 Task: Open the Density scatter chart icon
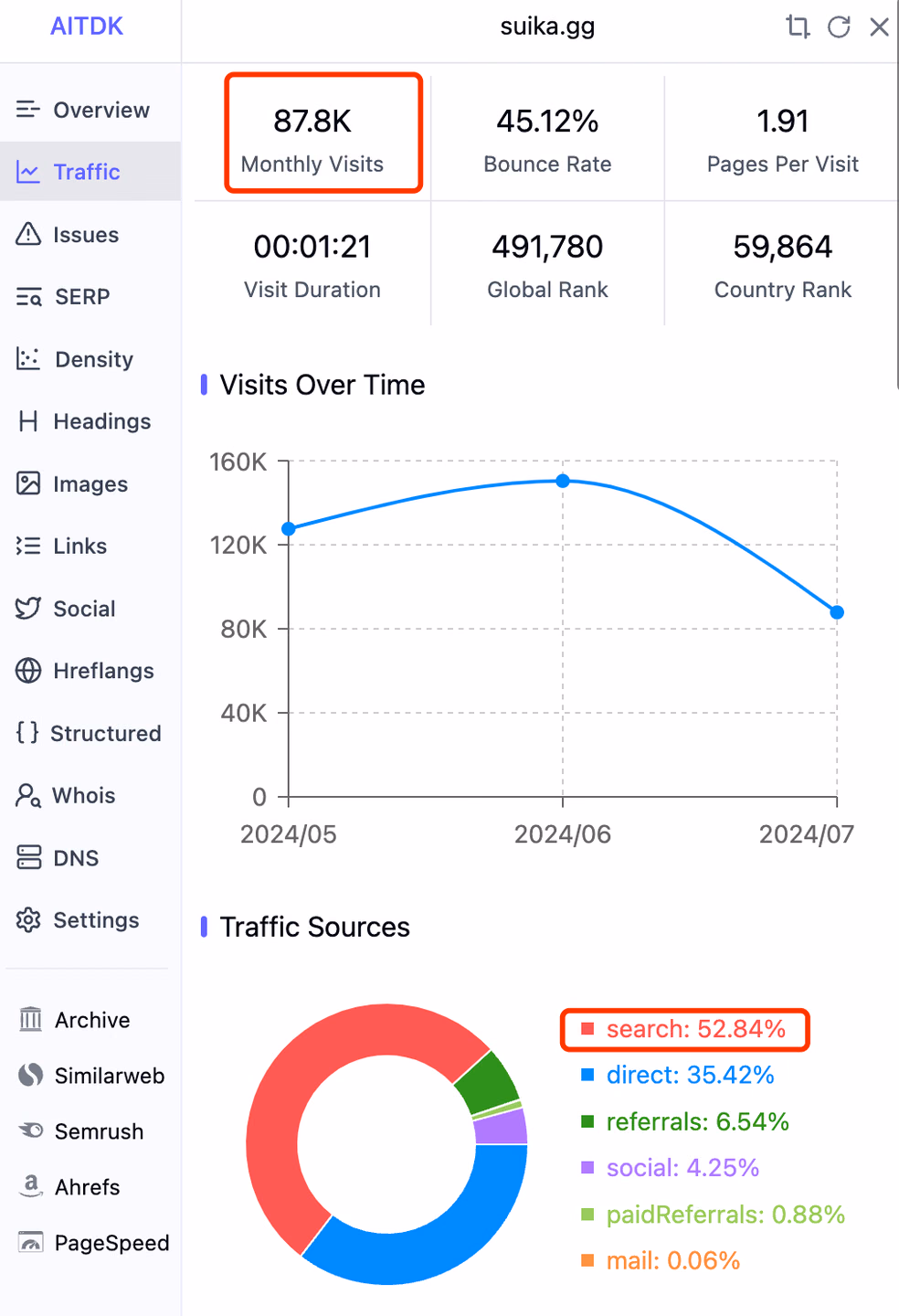point(28,358)
